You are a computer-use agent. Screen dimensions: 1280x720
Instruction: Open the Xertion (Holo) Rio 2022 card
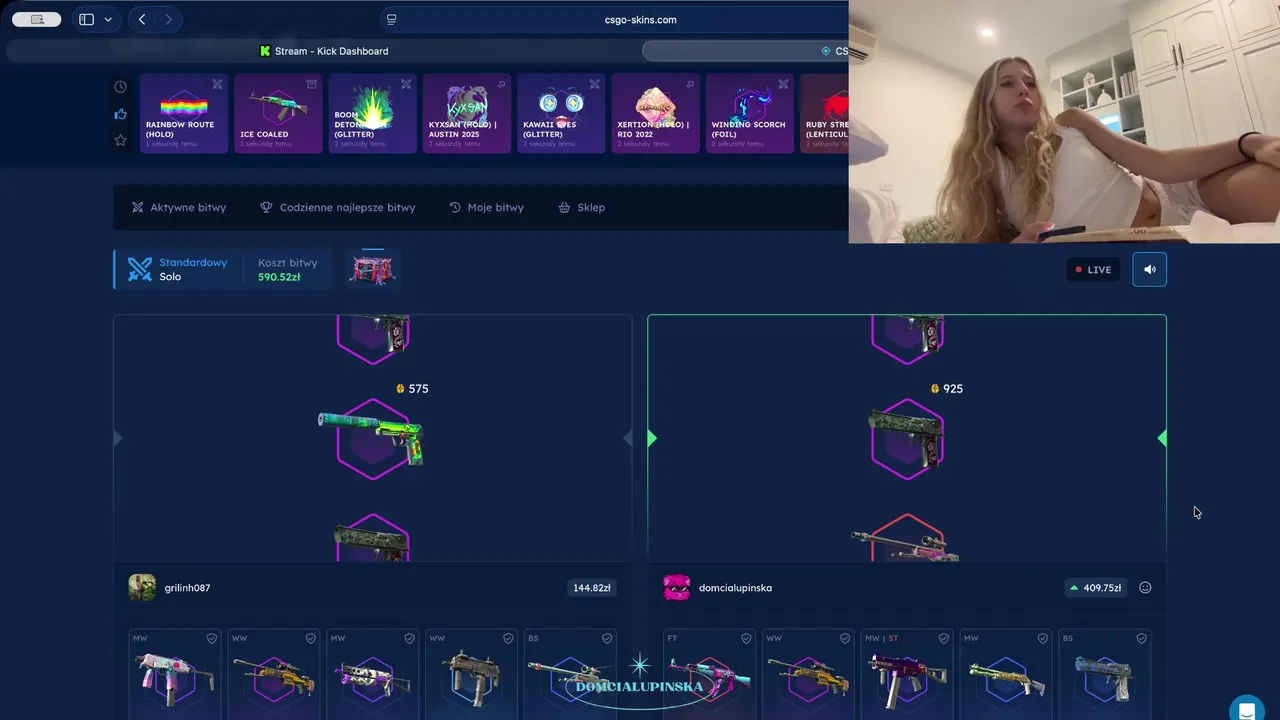[x=655, y=113]
